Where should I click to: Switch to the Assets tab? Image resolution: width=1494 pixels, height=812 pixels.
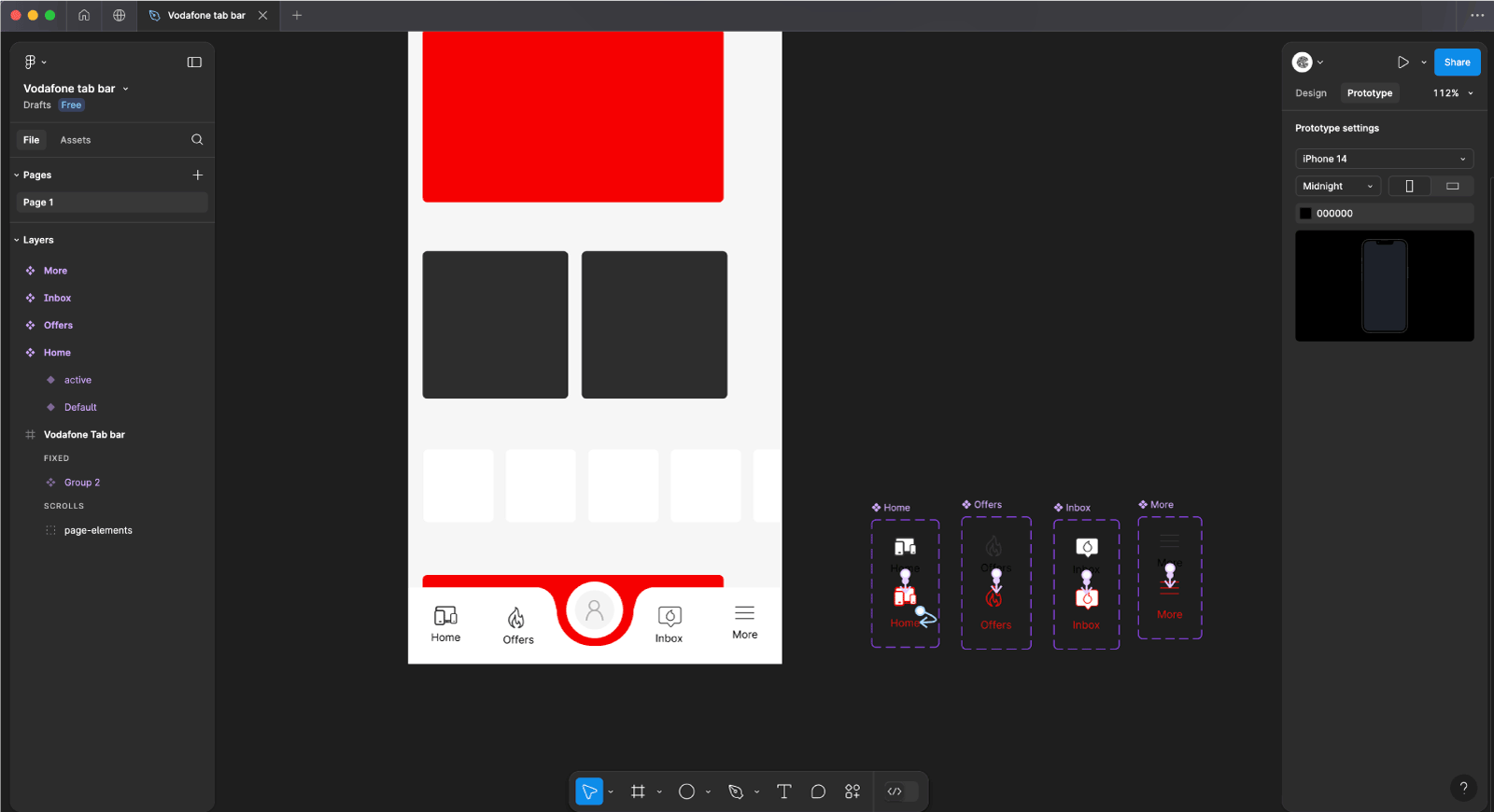click(x=76, y=140)
